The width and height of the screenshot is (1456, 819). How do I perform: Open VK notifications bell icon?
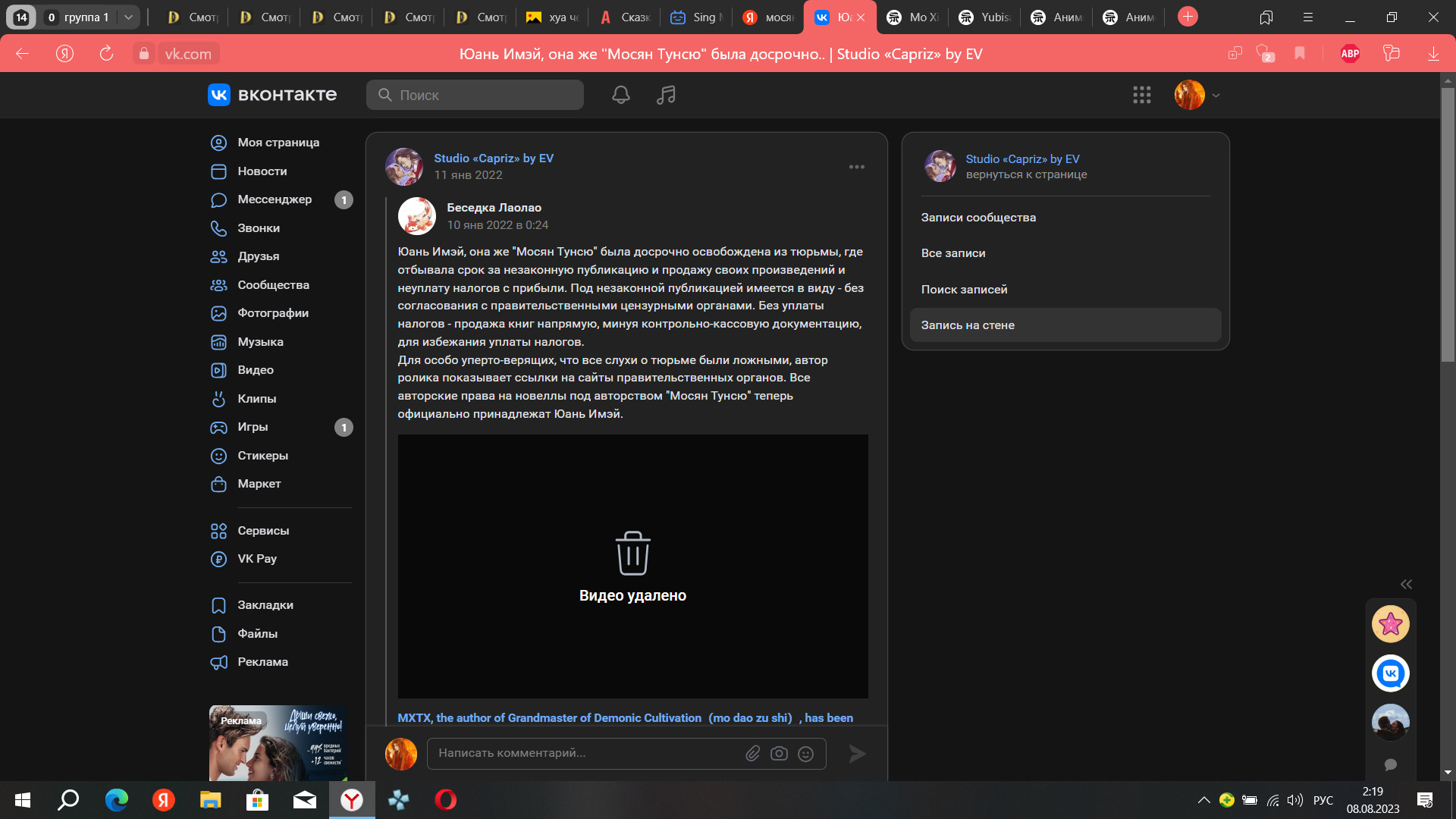[x=620, y=95]
